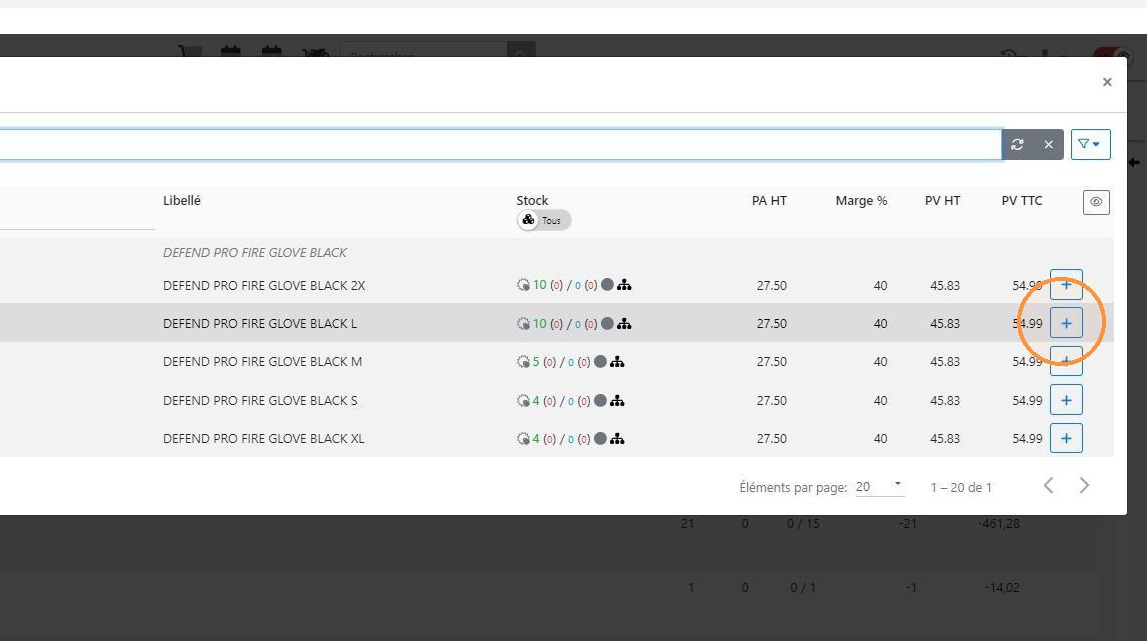Open the filter dropdown
The height and width of the screenshot is (641, 1147).
[1090, 144]
